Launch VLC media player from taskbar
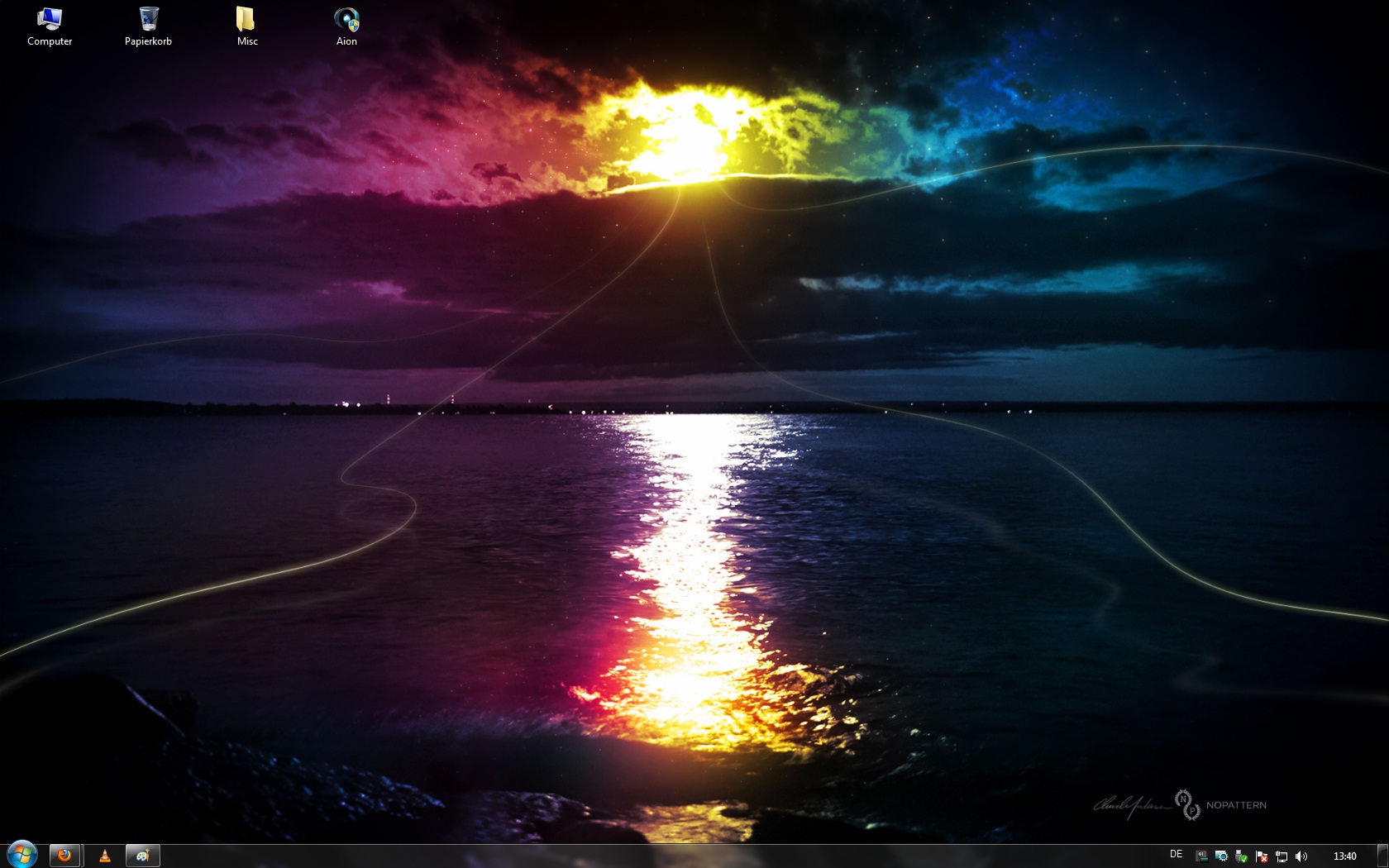Viewport: 1389px width, 868px height. 105,856
